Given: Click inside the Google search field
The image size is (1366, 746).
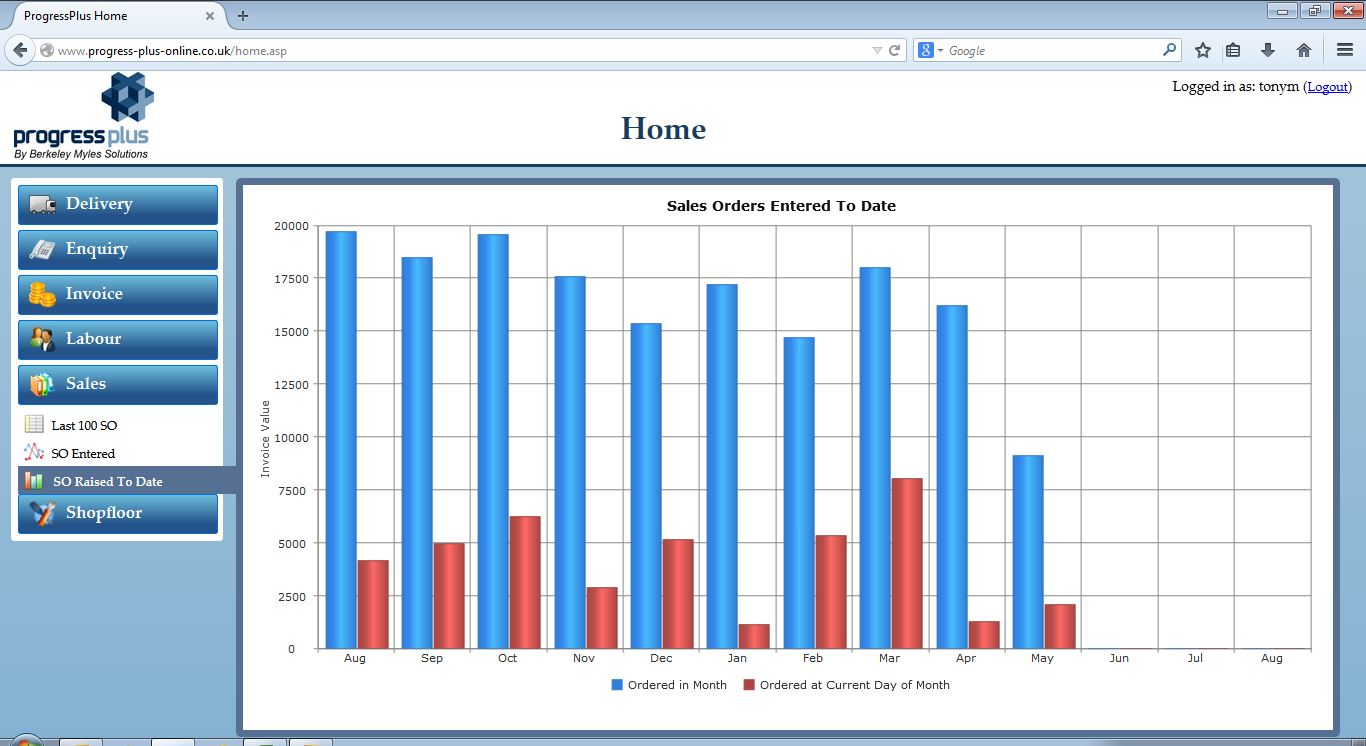Looking at the screenshot, I should (1050, 50).
